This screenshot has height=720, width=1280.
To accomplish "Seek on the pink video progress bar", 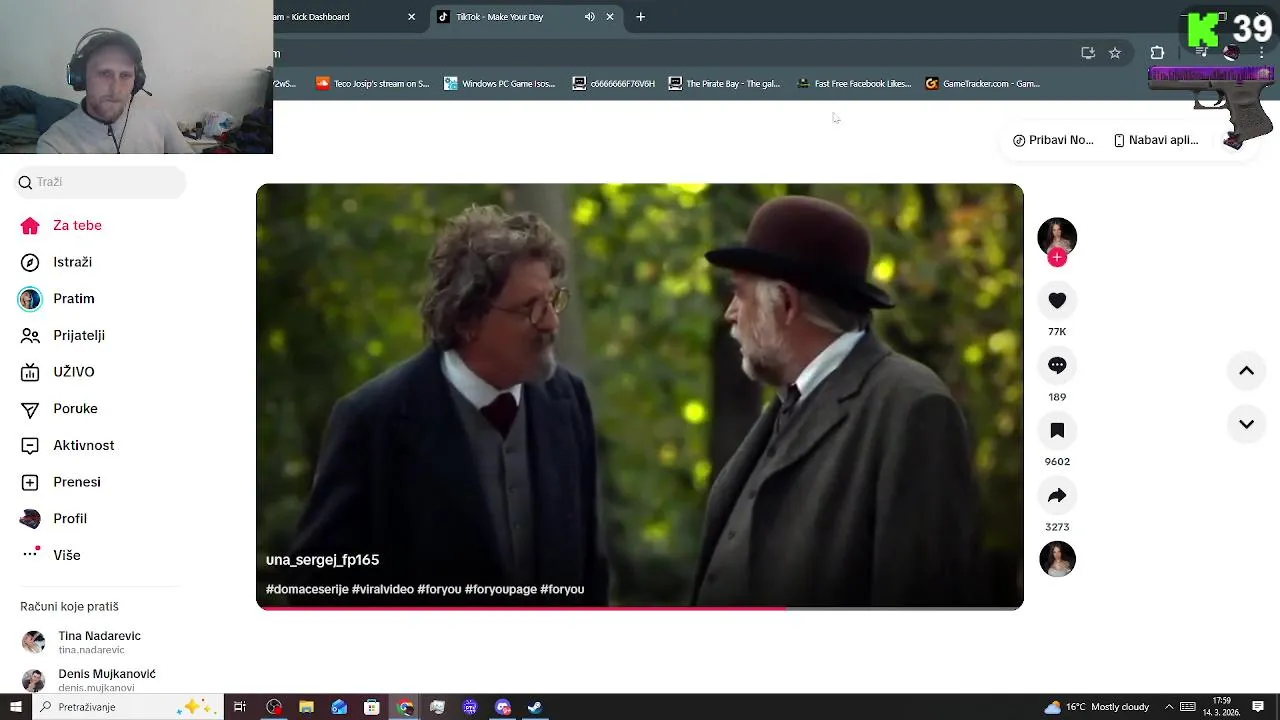I will (640, 607).
